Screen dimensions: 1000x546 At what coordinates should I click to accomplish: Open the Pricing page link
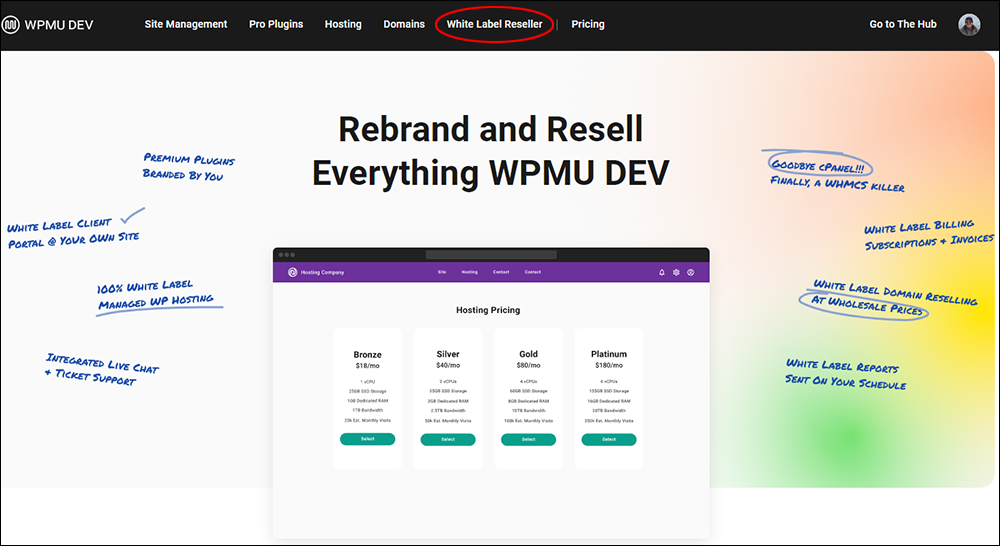point(588,24)
